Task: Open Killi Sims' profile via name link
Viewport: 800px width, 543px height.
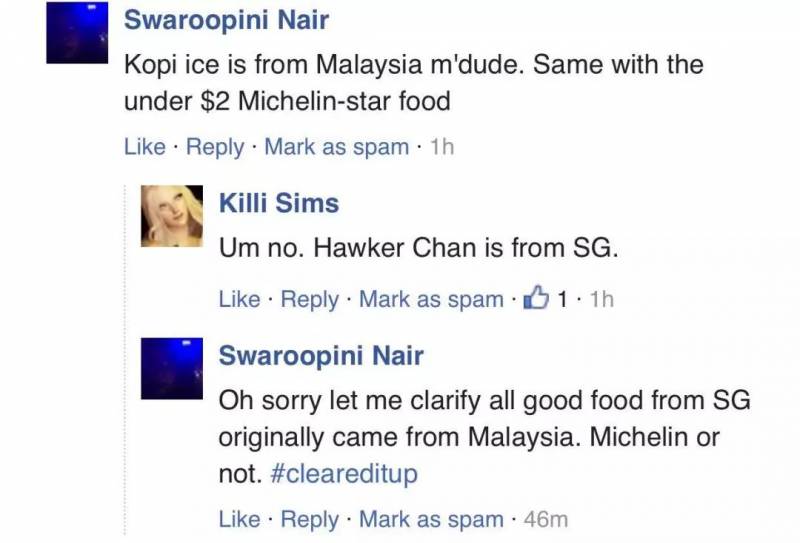Action: coord(279,203)
